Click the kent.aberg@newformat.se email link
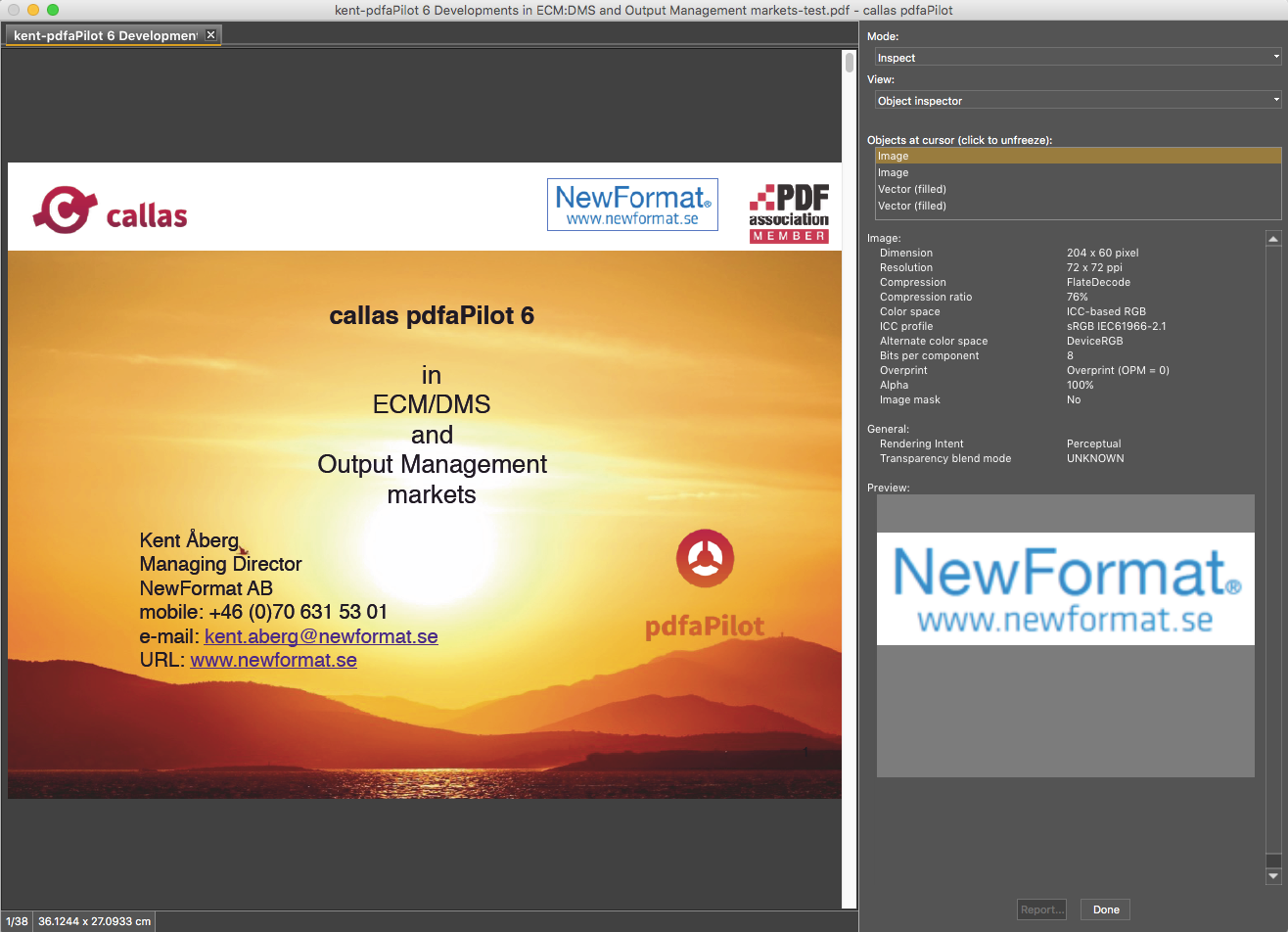 click(321, 636)
